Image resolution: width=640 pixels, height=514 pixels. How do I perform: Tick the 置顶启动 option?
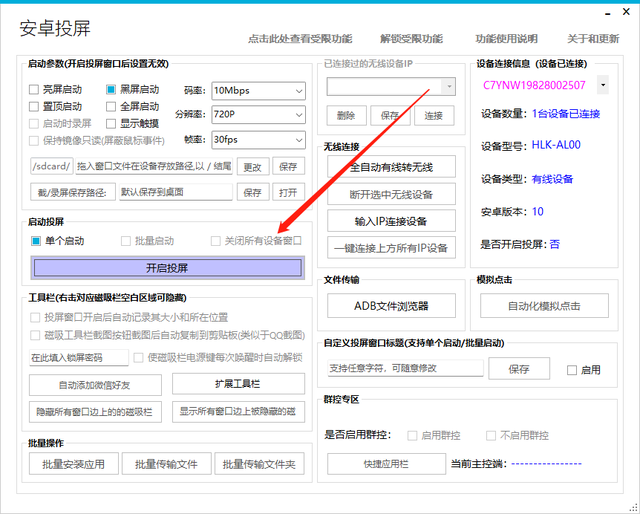point(34,107)
